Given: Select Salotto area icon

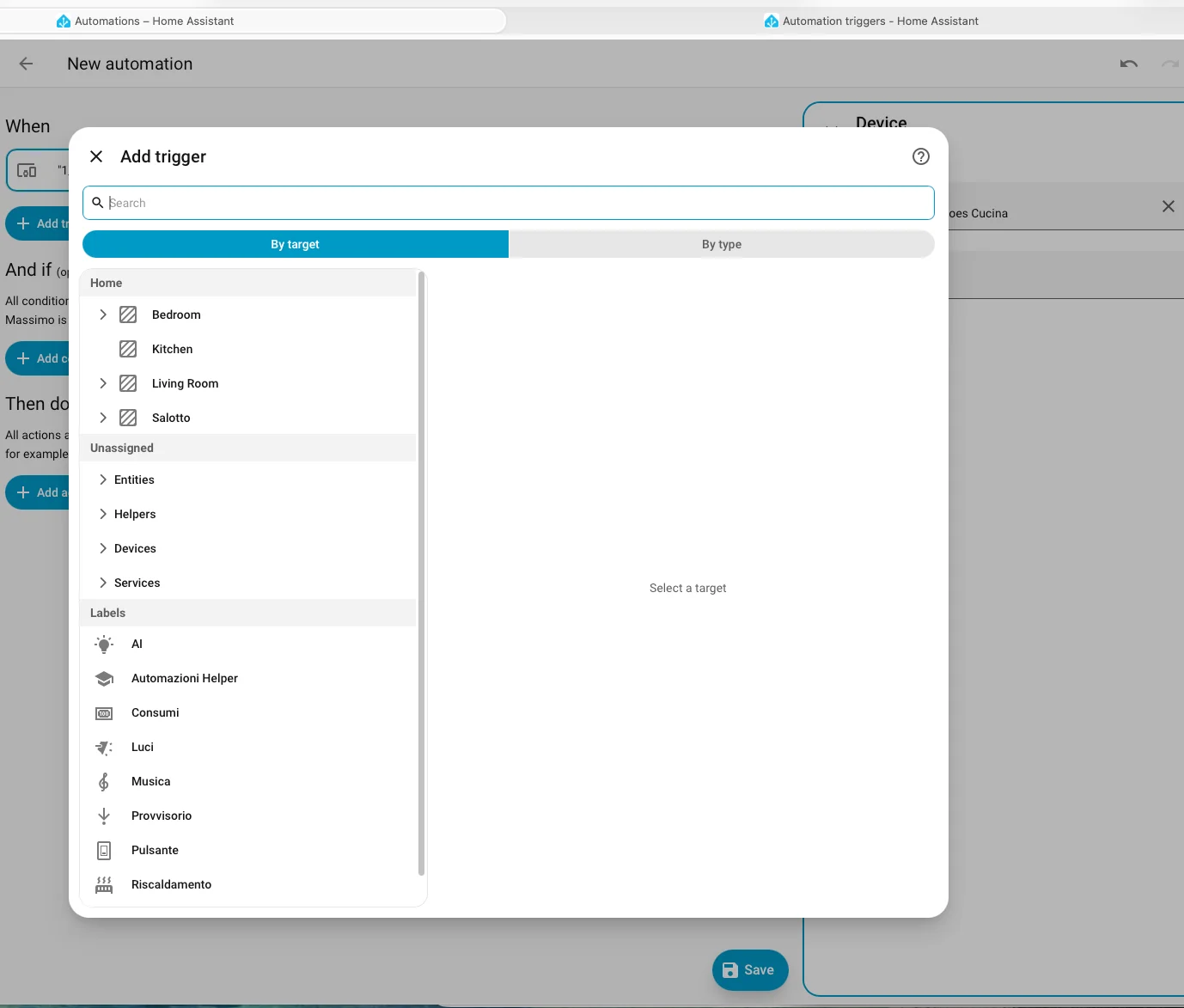Looking at the screenshot, I should (128, 418).
